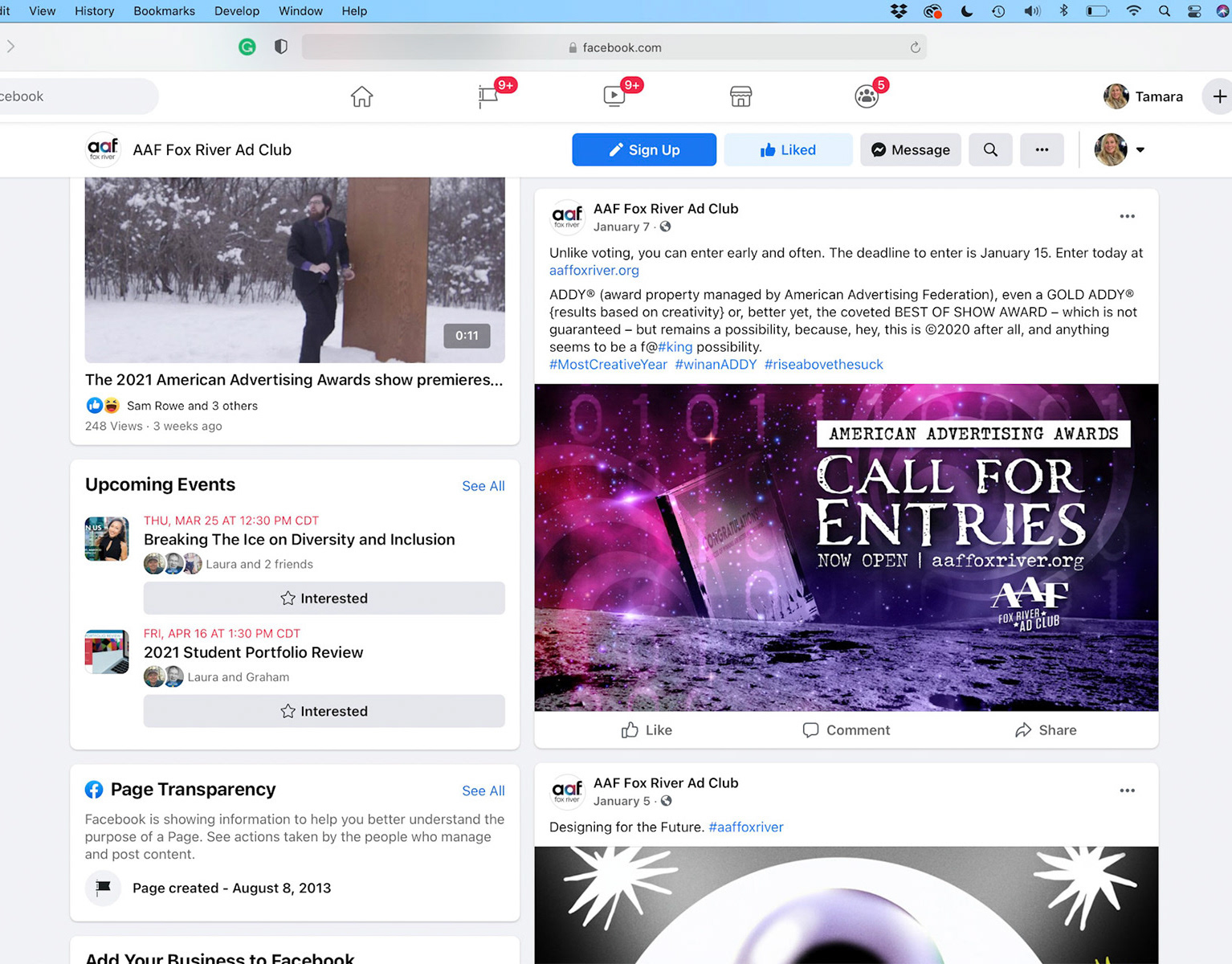Open Control Center in menu bar
Viewport: 1232px width, 964px height.
click(1194, 10)
